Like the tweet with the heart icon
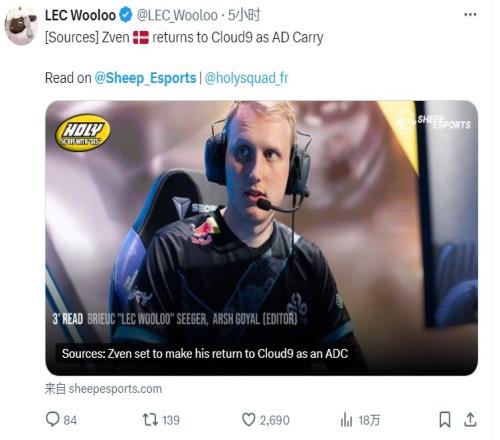 point(248,420)
